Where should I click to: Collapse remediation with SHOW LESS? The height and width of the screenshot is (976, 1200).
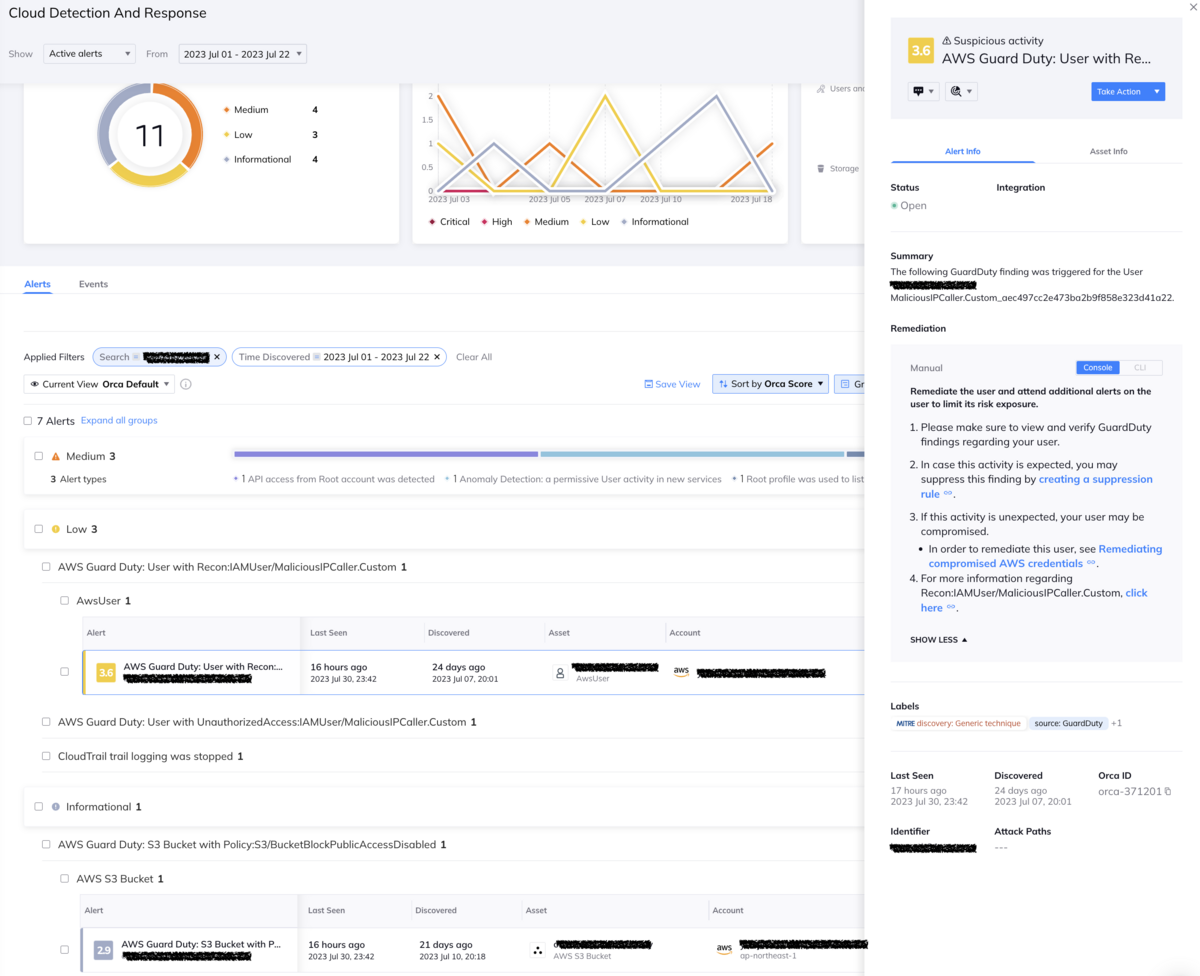coord(938,640)
